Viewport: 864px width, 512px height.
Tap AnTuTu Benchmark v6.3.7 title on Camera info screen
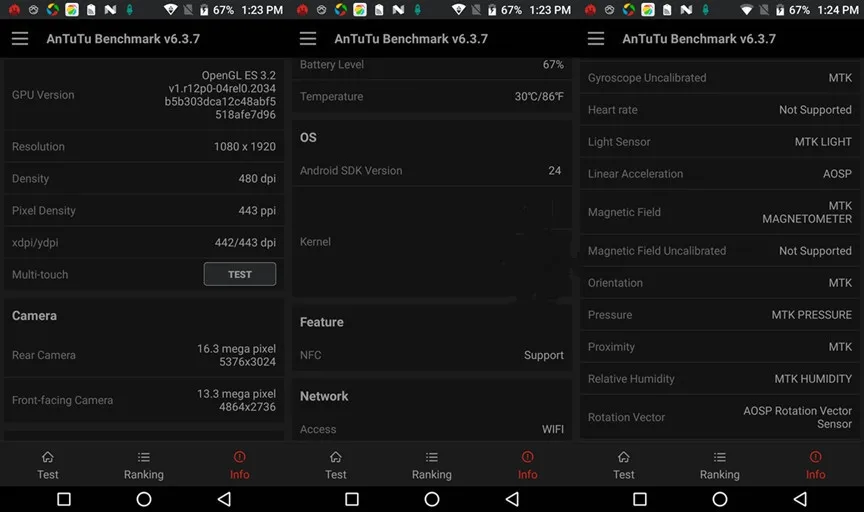pyautogui.click(x=123, y=39)
